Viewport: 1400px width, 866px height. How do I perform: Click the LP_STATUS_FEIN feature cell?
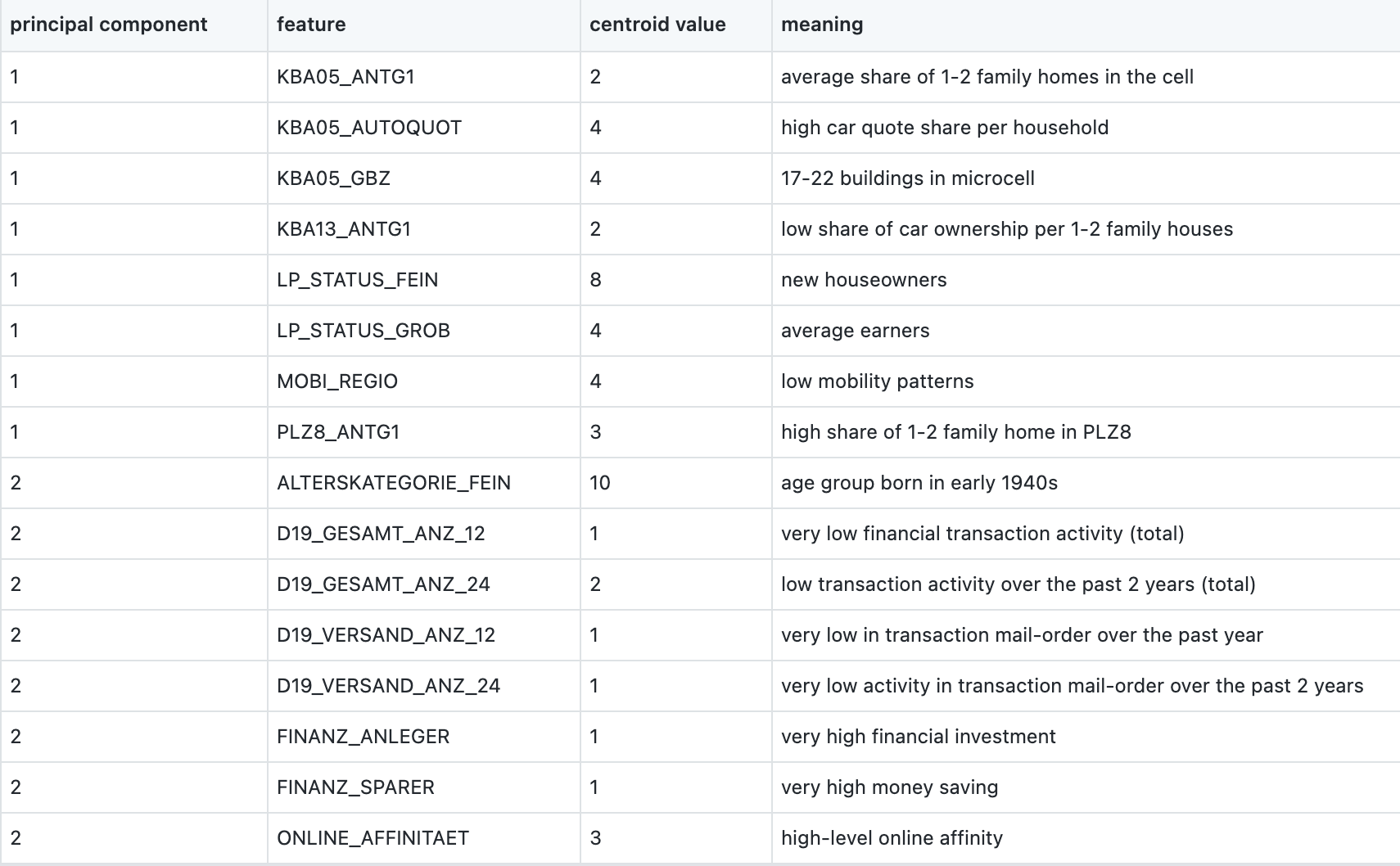[357, 280]
